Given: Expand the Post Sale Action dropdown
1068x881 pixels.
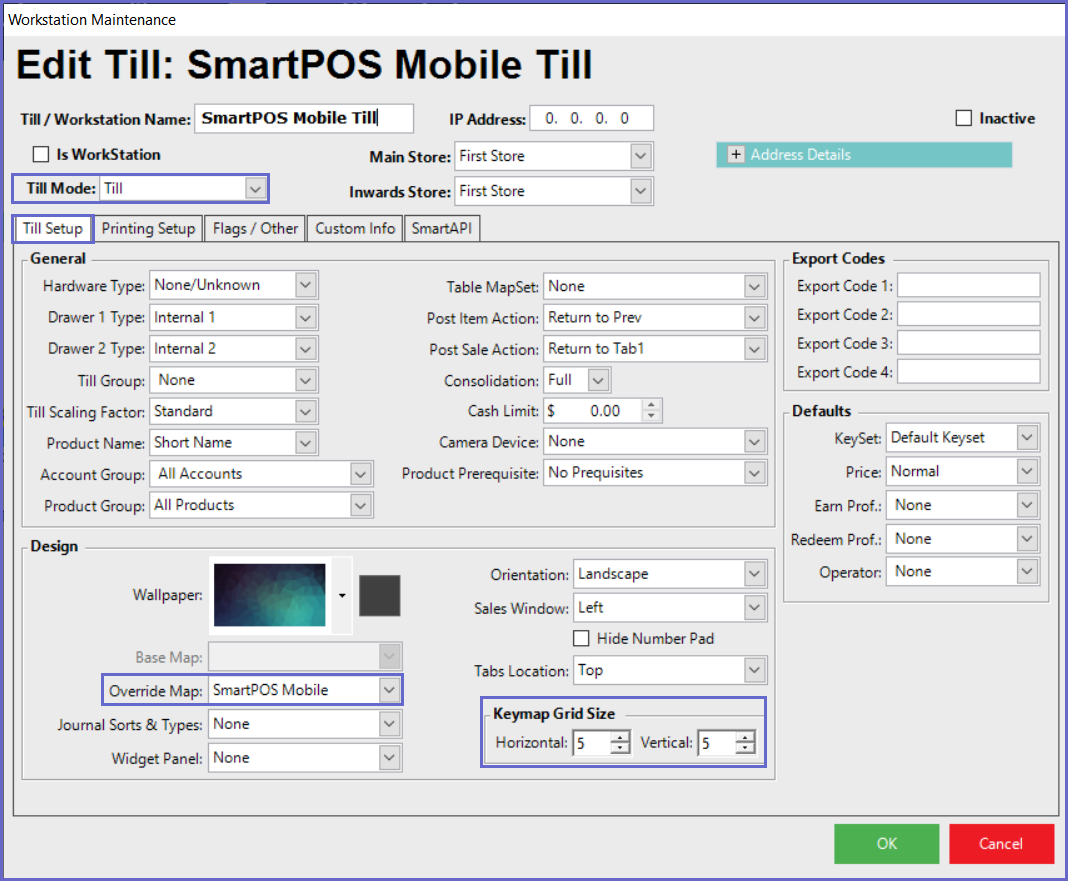Looking at the screenshot, I should (x=754, y=349).
